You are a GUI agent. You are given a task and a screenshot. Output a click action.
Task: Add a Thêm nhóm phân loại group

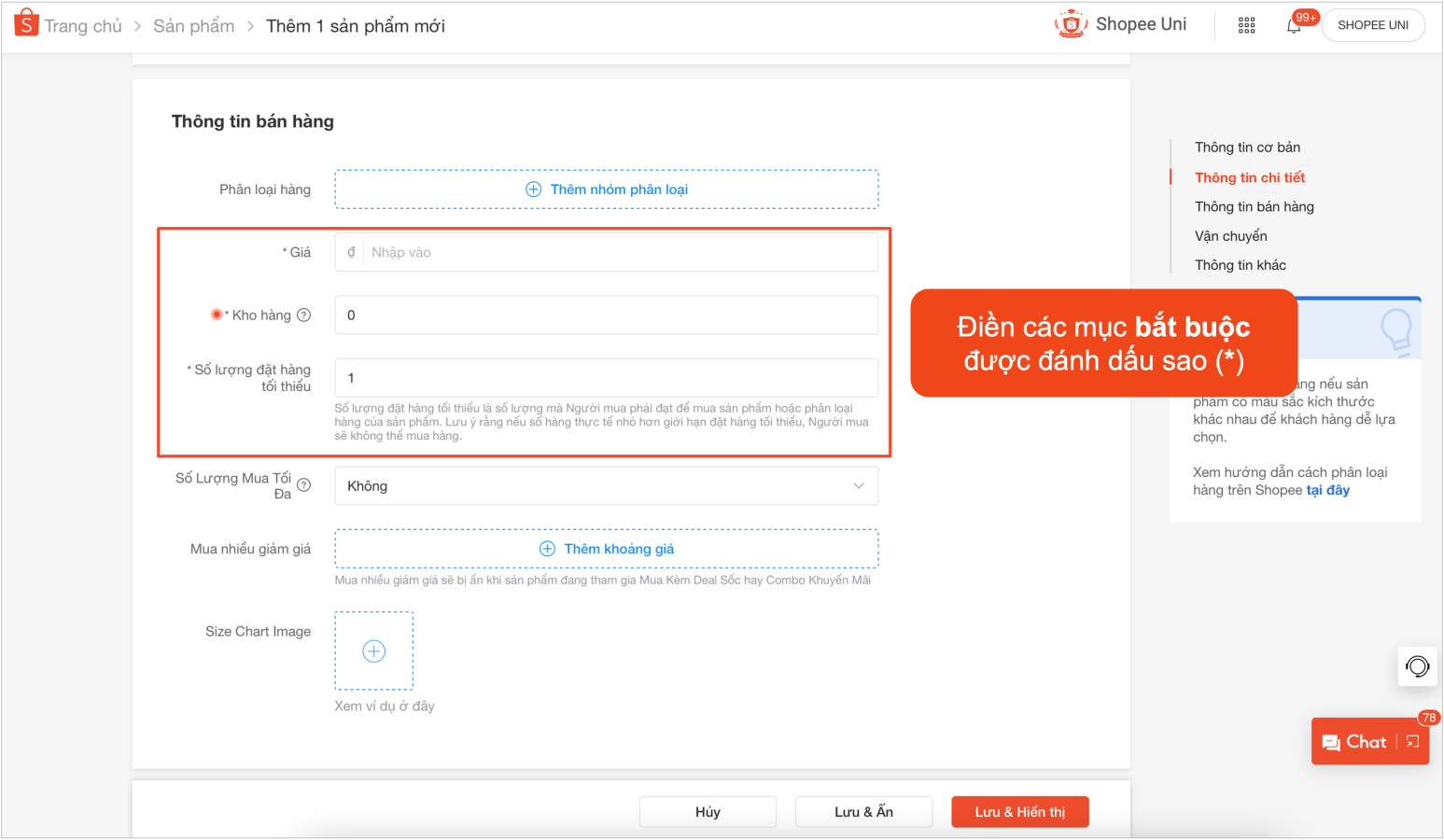[607, 189]
